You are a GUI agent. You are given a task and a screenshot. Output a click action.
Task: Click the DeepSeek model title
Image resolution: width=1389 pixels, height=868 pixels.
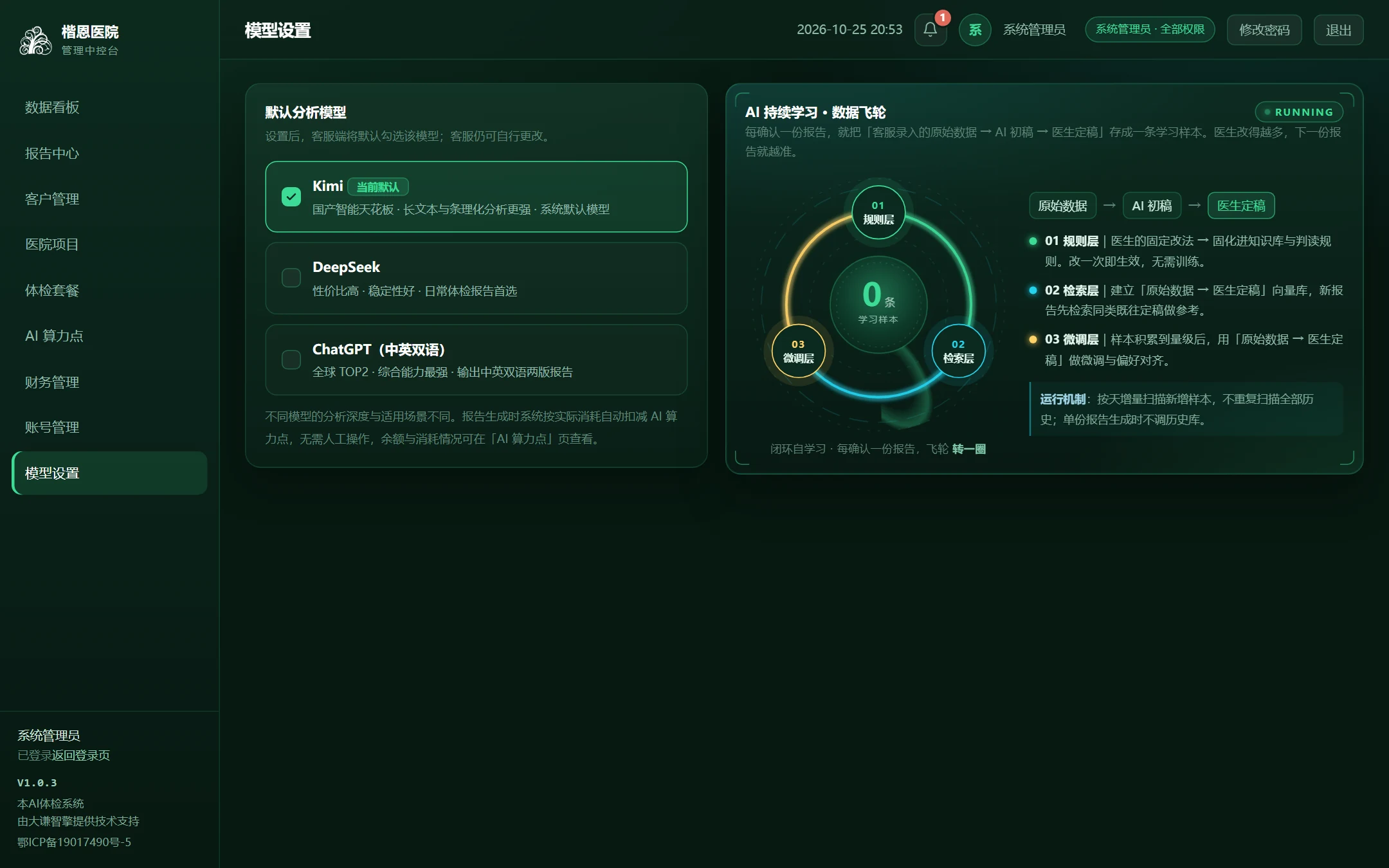[x=346, y=267]
